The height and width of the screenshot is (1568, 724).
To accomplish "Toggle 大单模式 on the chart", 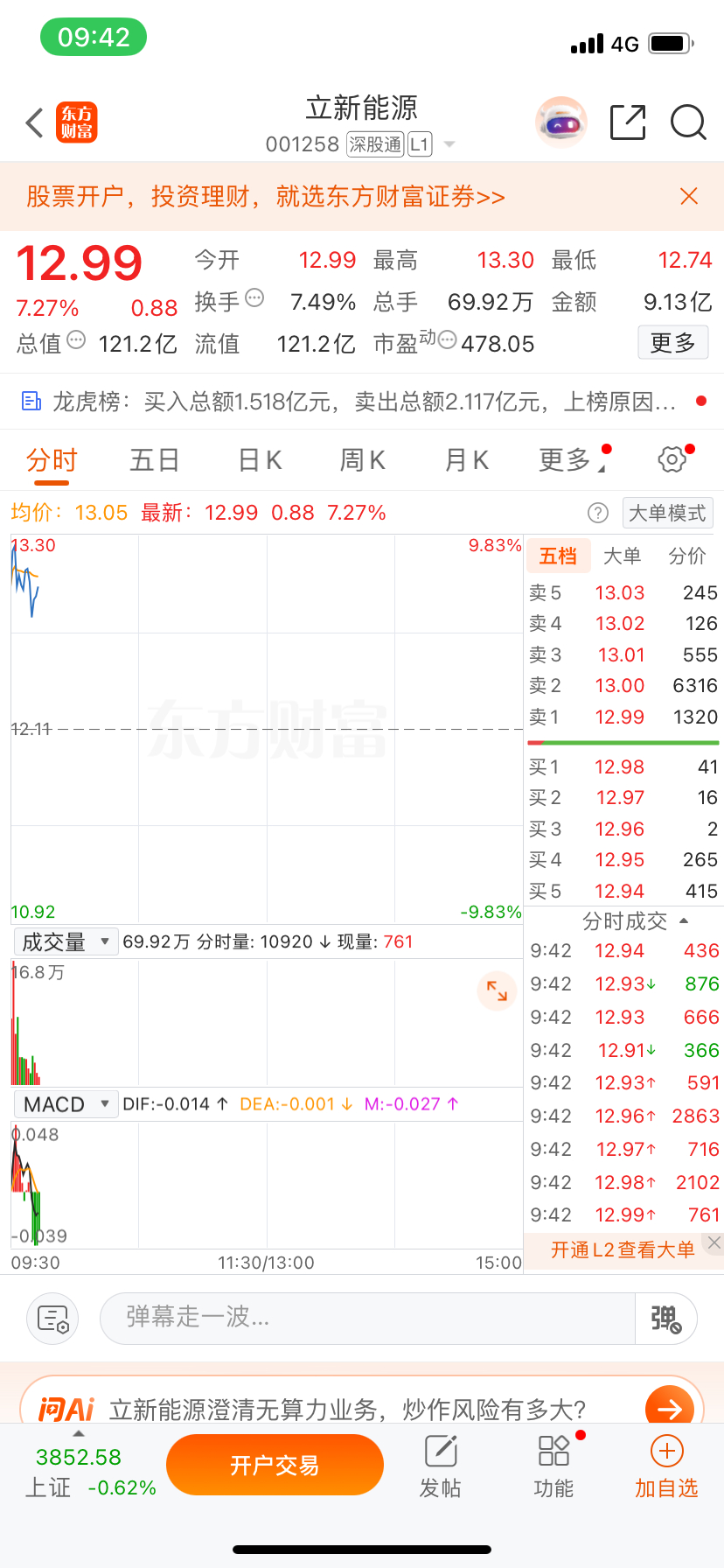I will tap(667, 513).
